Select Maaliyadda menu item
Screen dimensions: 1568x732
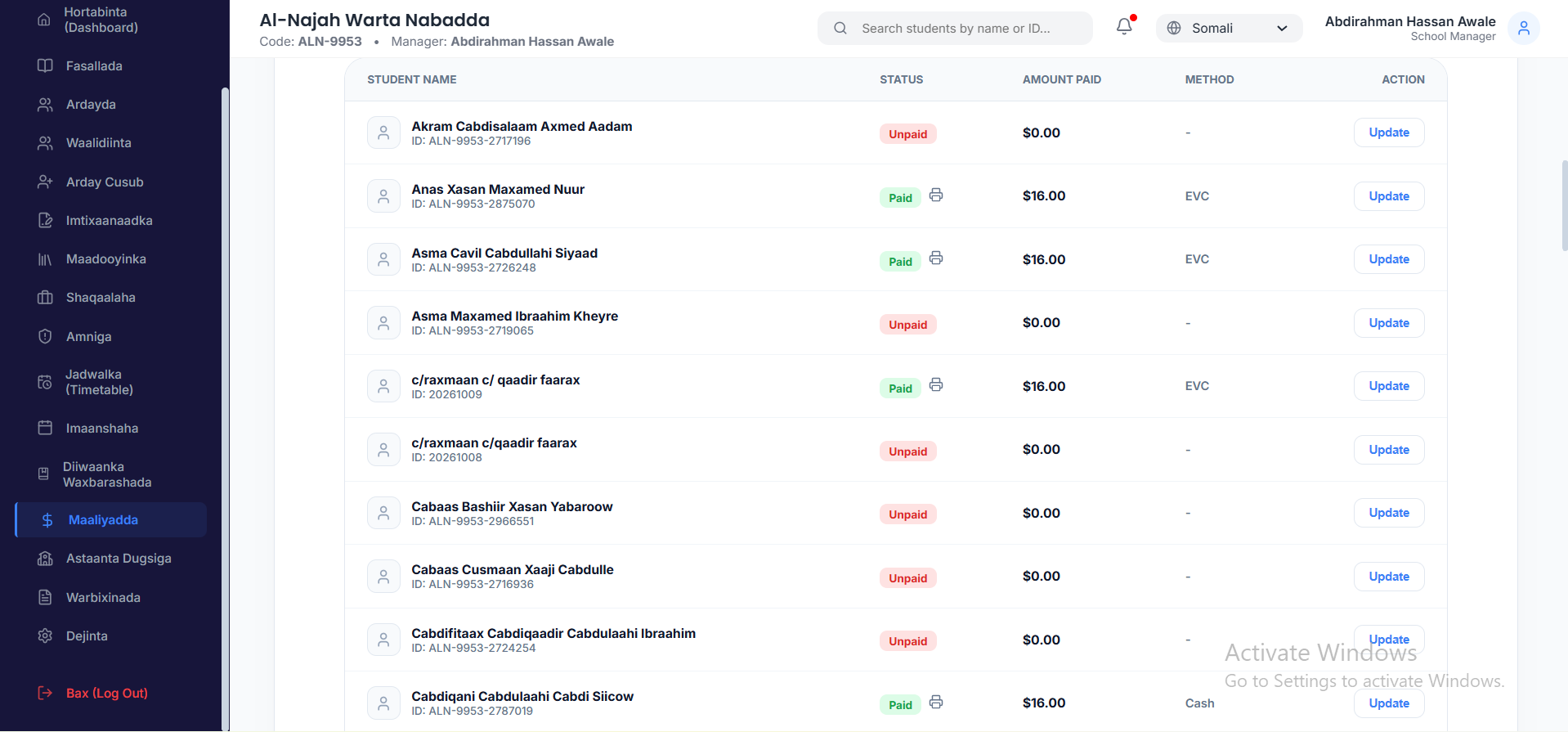[111, 520]
